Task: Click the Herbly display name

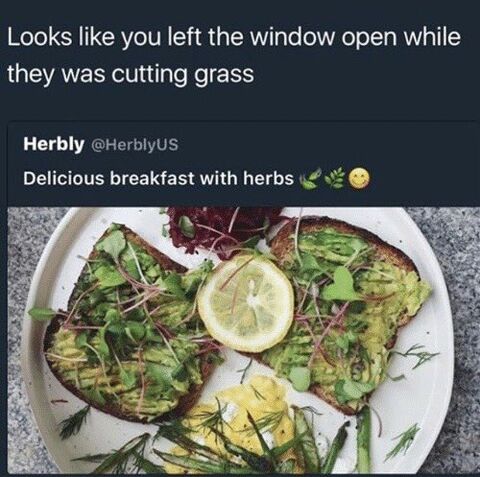Action: click(x=53, y=144)
